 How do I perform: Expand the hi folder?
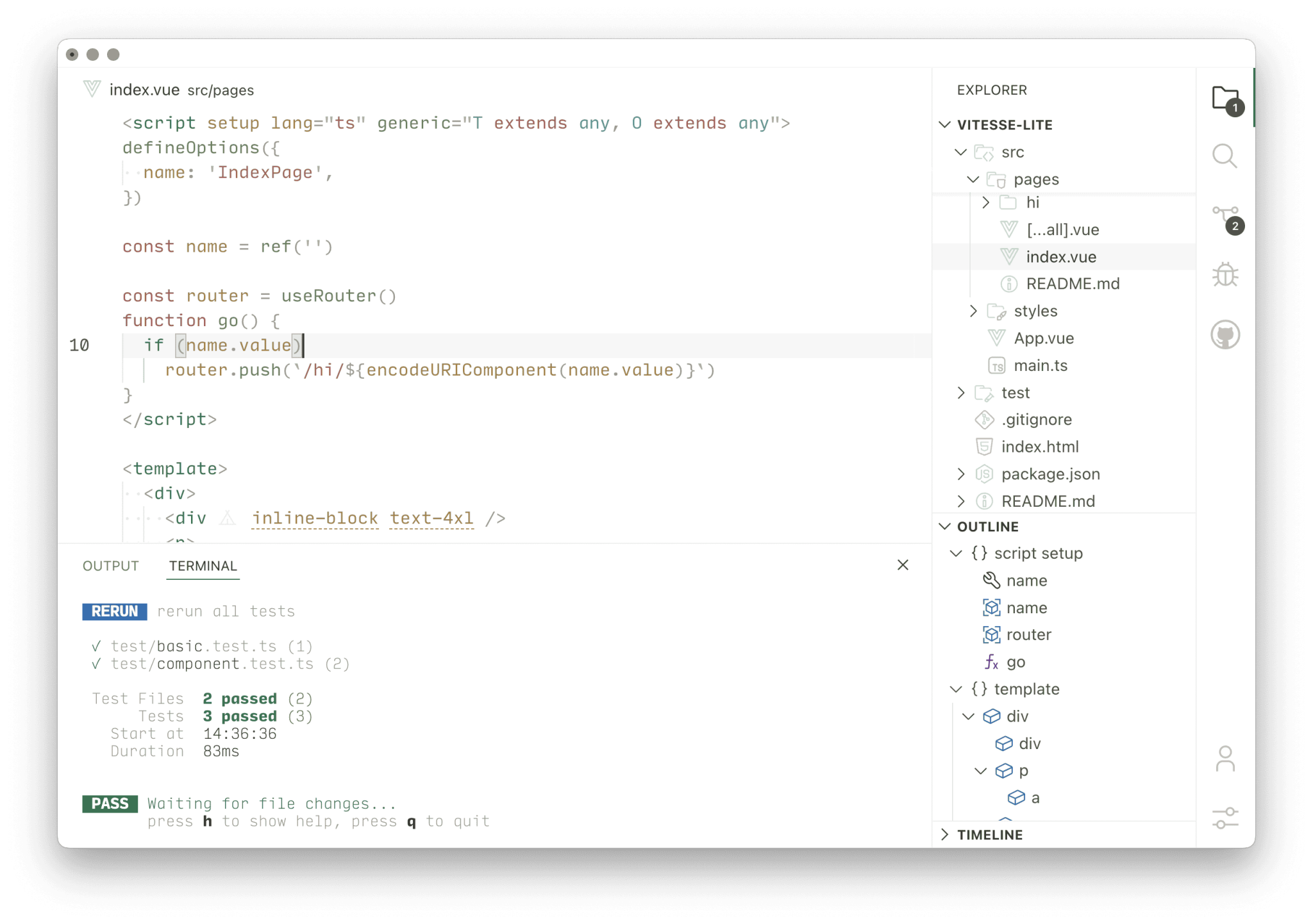point(985,202)
